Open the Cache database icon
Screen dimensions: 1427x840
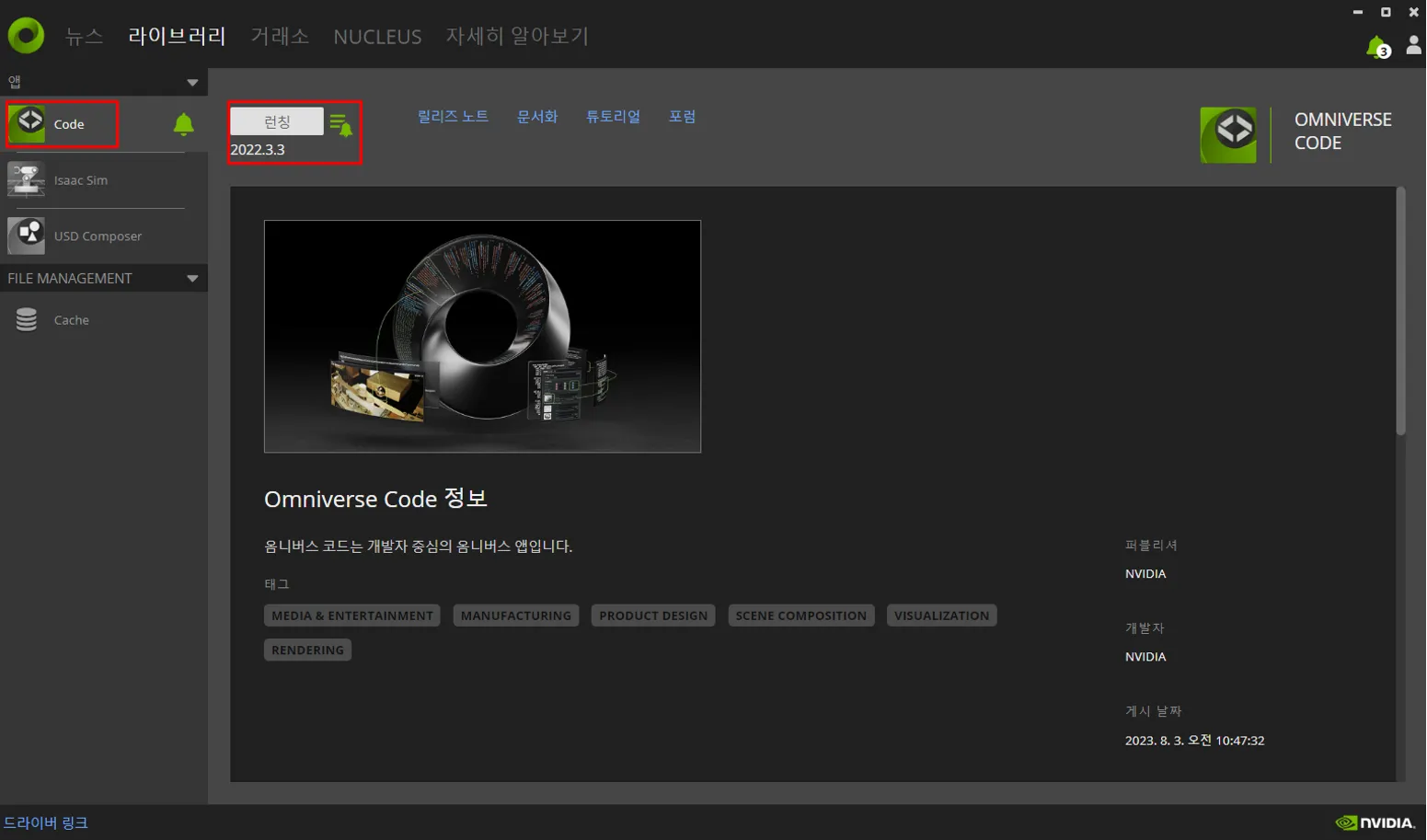[x=27, y=319]
